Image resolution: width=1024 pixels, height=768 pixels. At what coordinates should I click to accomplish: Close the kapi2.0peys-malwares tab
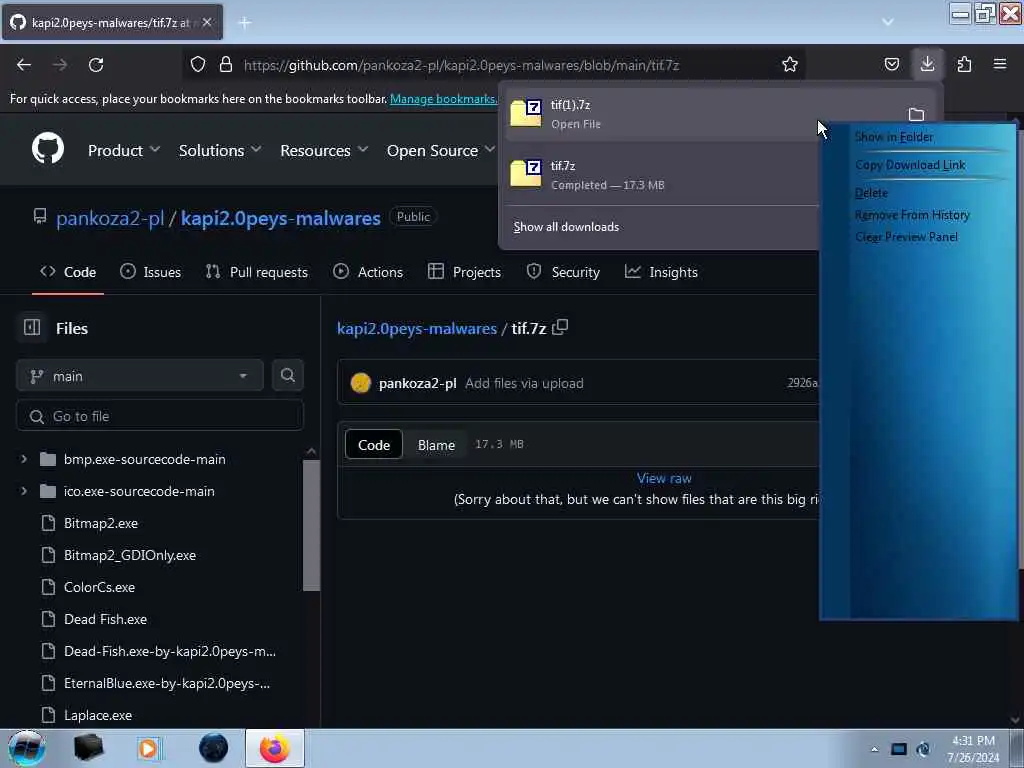(x=207, y=22)
